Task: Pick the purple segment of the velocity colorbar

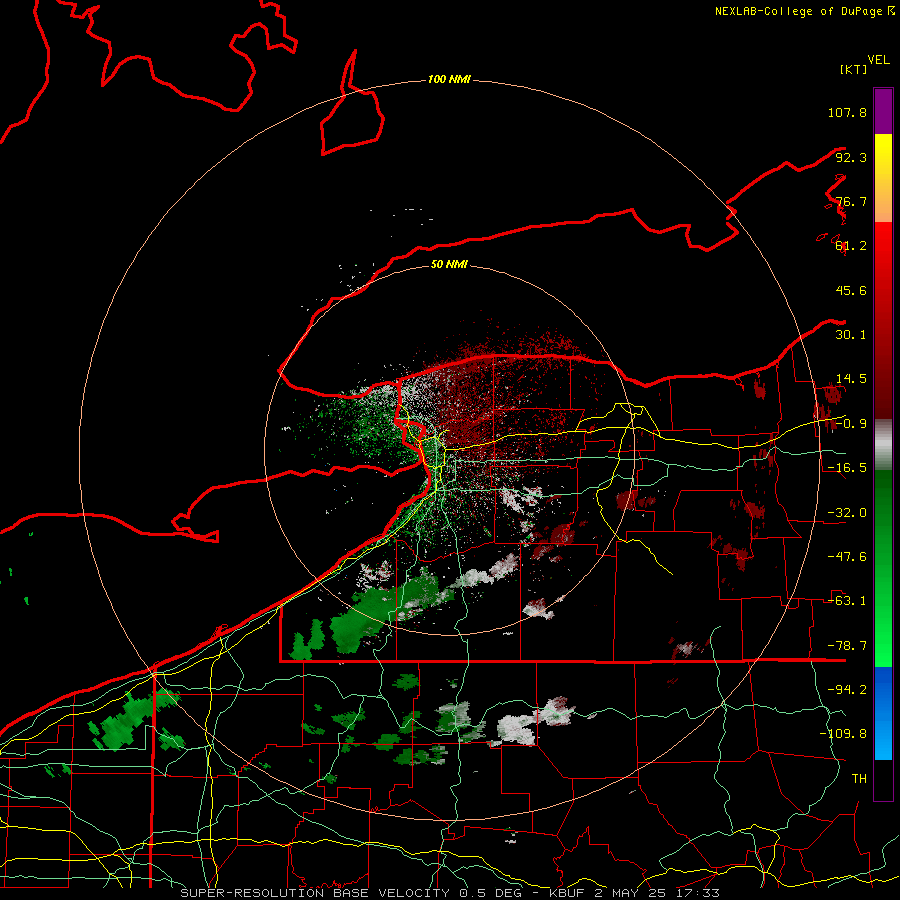Action: (883, 111)
